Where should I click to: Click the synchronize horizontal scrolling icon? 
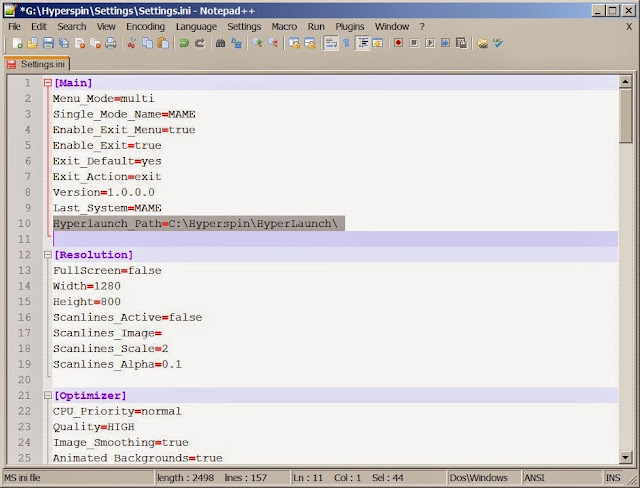tap(309, 43)
